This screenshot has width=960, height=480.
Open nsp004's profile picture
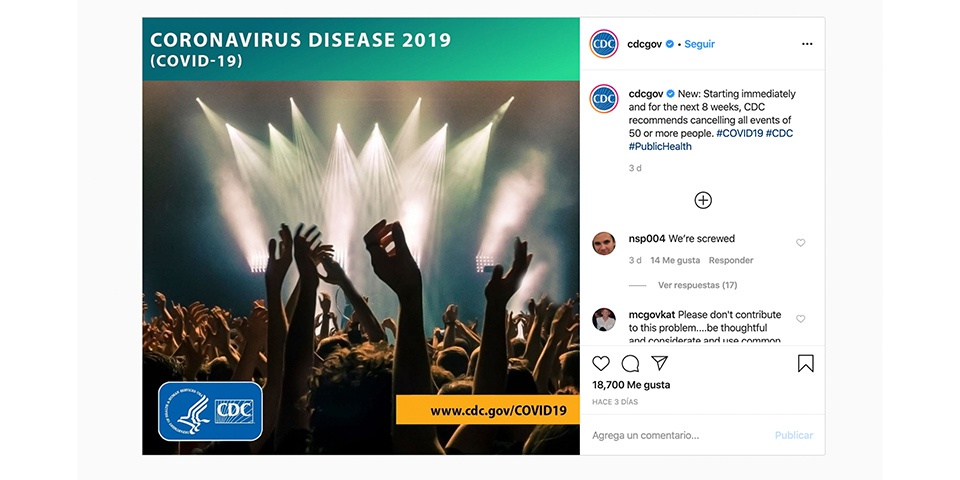pyautogui.click(x=604, y=244)
